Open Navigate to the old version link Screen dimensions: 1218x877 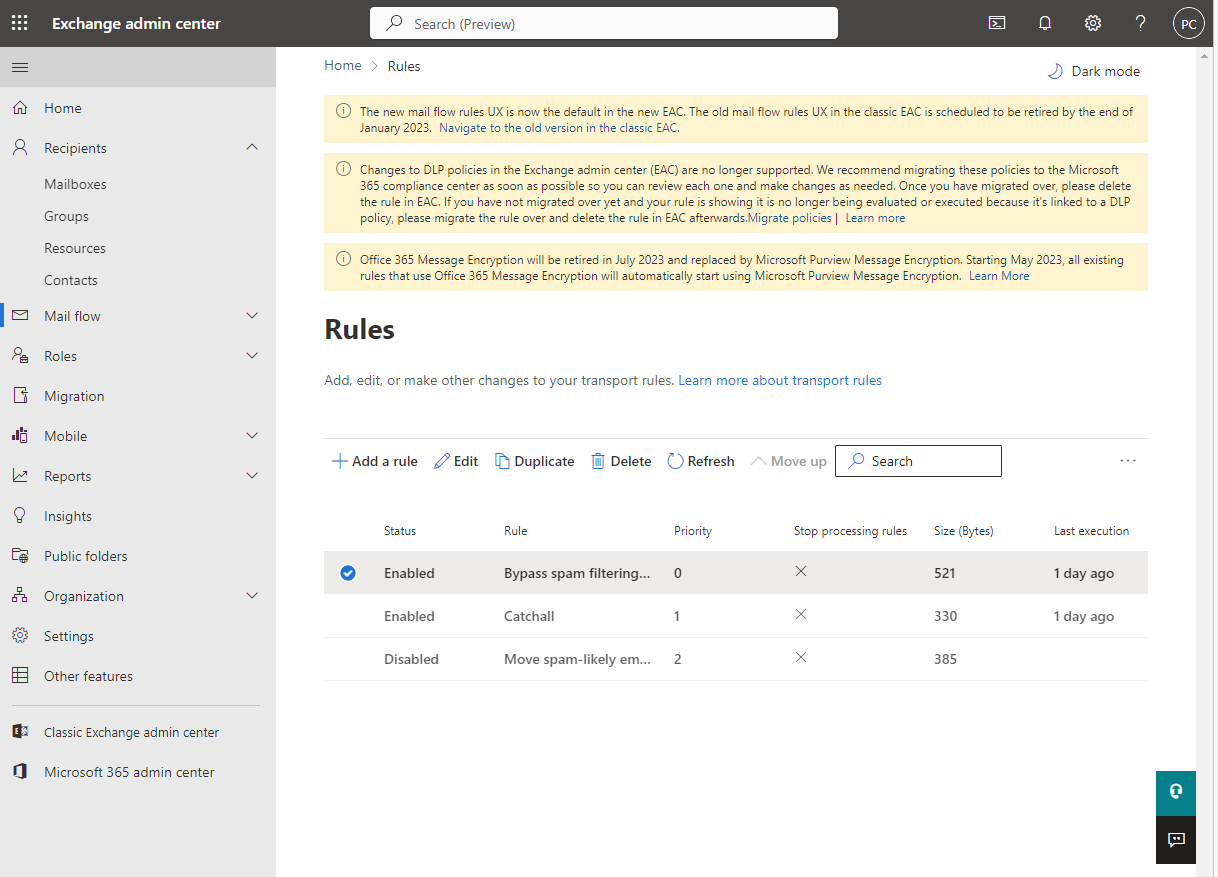560,128
